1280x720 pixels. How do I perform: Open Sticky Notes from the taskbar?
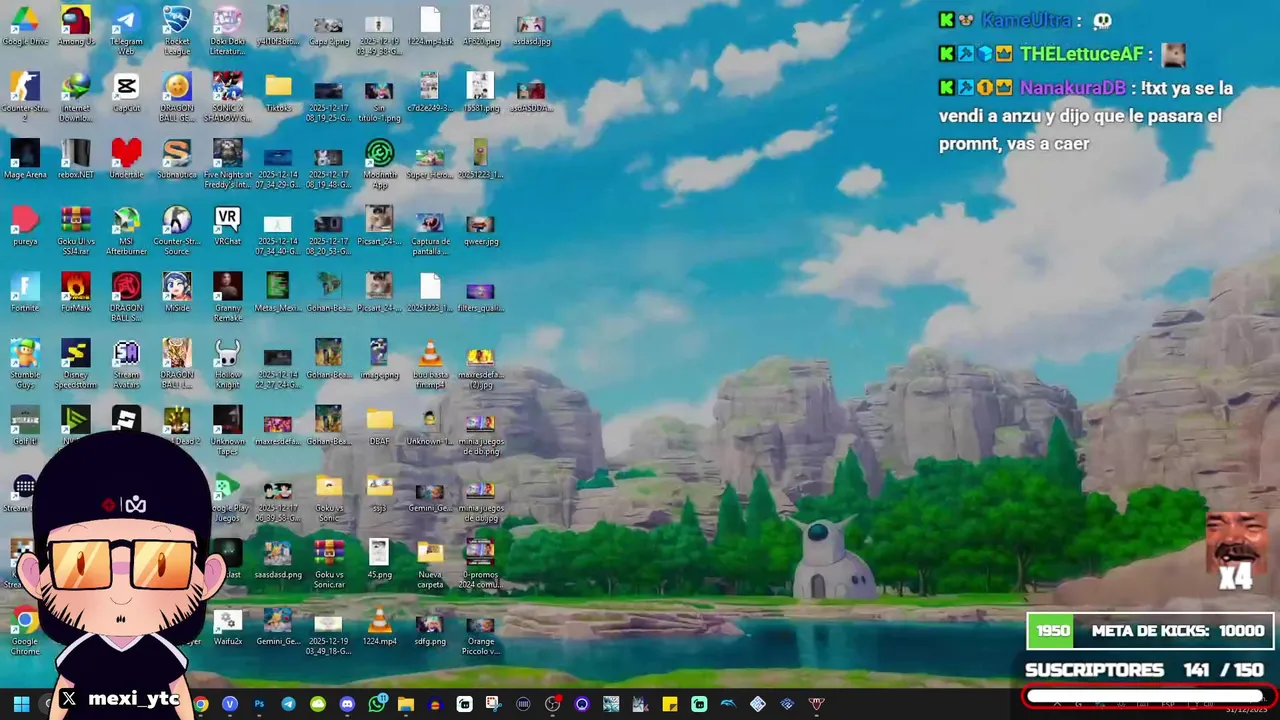tap(670, 704)
